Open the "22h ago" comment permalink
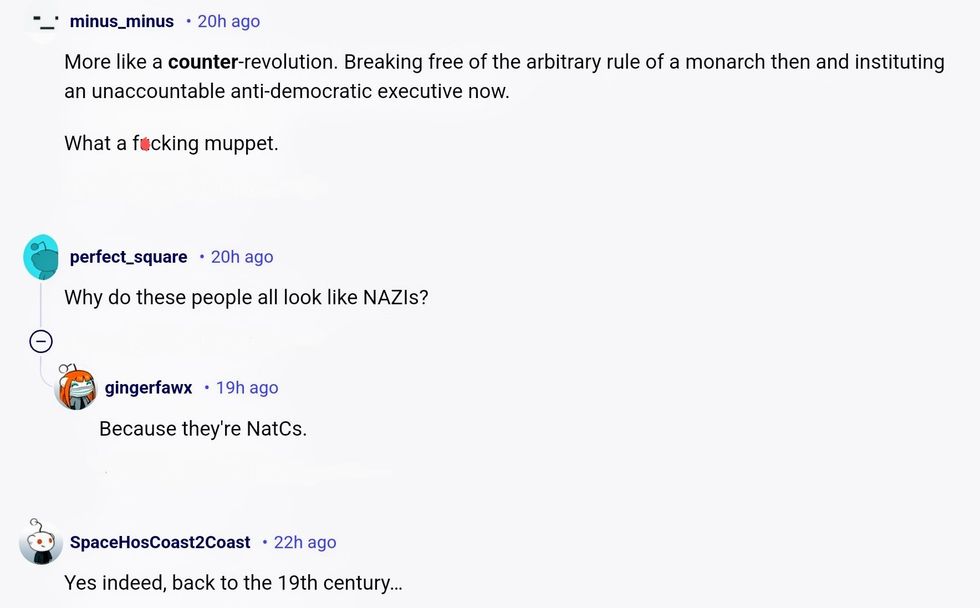980x608 pixels. (x=305, y=542)
